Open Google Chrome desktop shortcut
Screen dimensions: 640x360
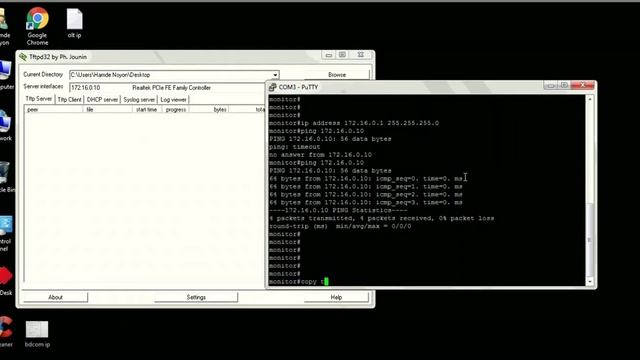(37, 25)
